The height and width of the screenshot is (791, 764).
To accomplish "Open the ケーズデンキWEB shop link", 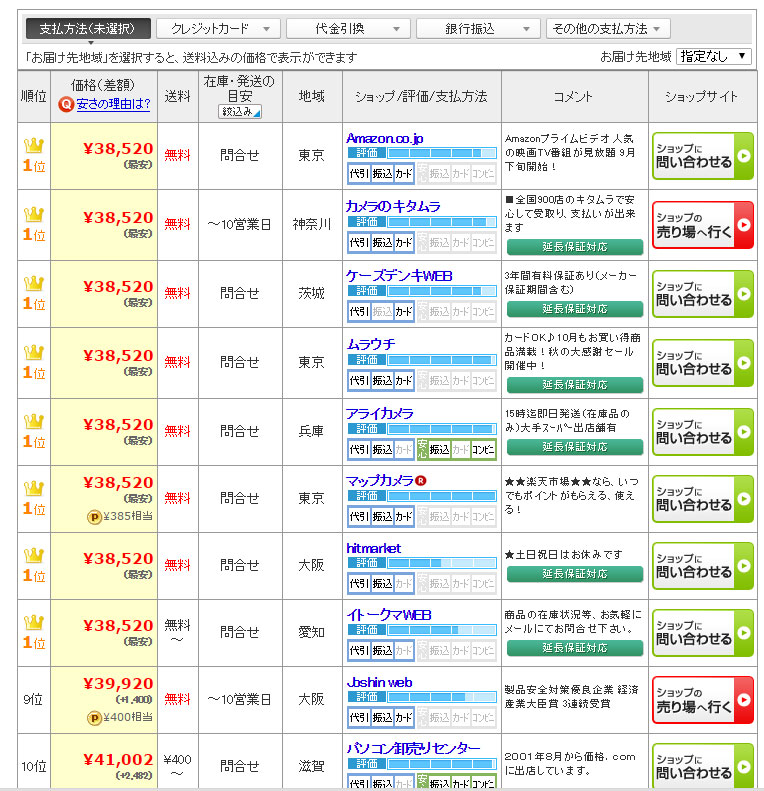I will [x=399, y=275].
